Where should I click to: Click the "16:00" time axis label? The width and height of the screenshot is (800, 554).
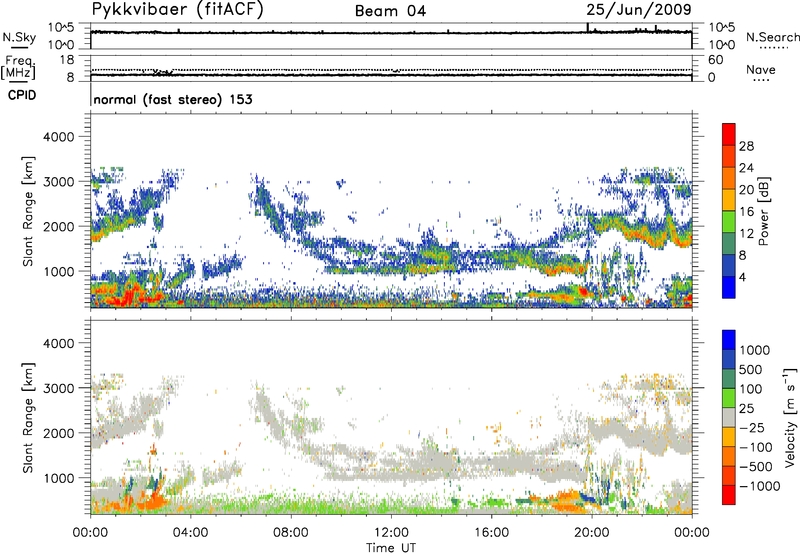coord(491,533)
